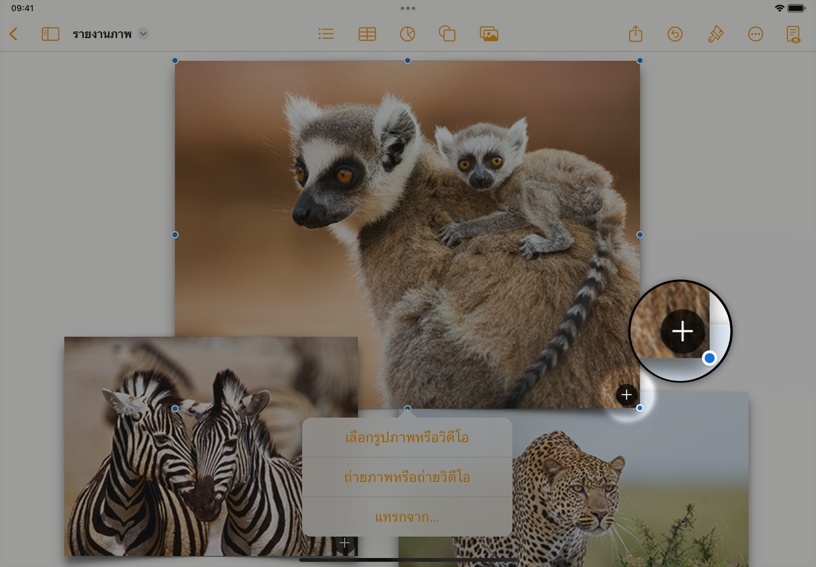Insert a table from the toolbar
This screenshot has width=816, height=567.
click(x=367, y=34)
